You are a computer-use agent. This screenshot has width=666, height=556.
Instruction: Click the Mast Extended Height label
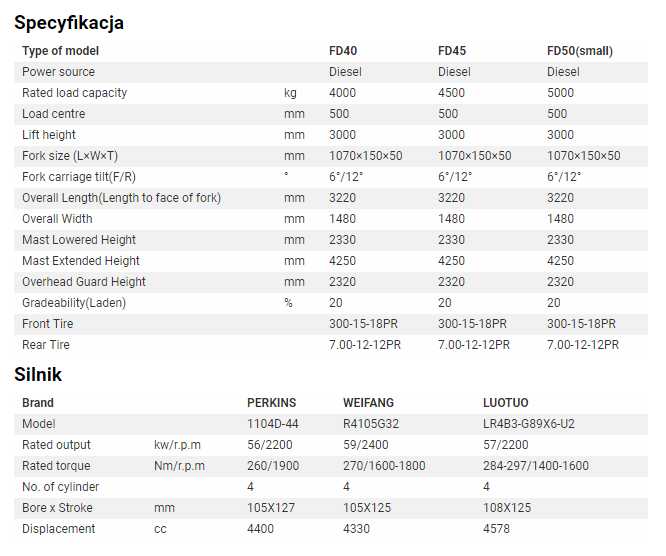coord(81,261)
